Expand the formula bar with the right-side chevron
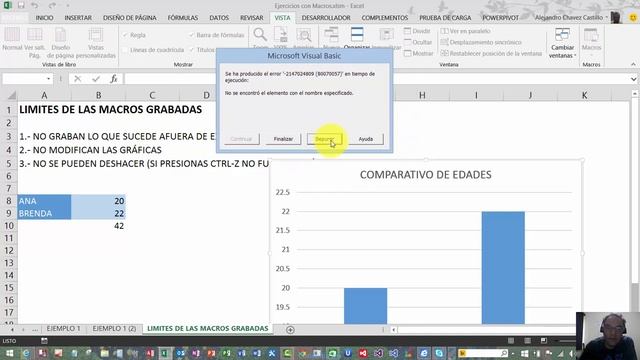 click(x=633, y=79)
